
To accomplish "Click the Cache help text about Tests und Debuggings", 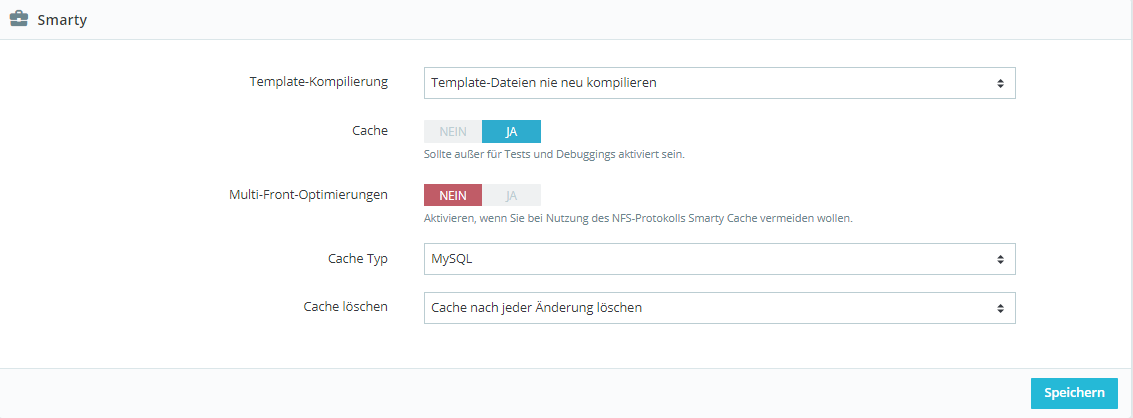I will (x=554, y=154).
